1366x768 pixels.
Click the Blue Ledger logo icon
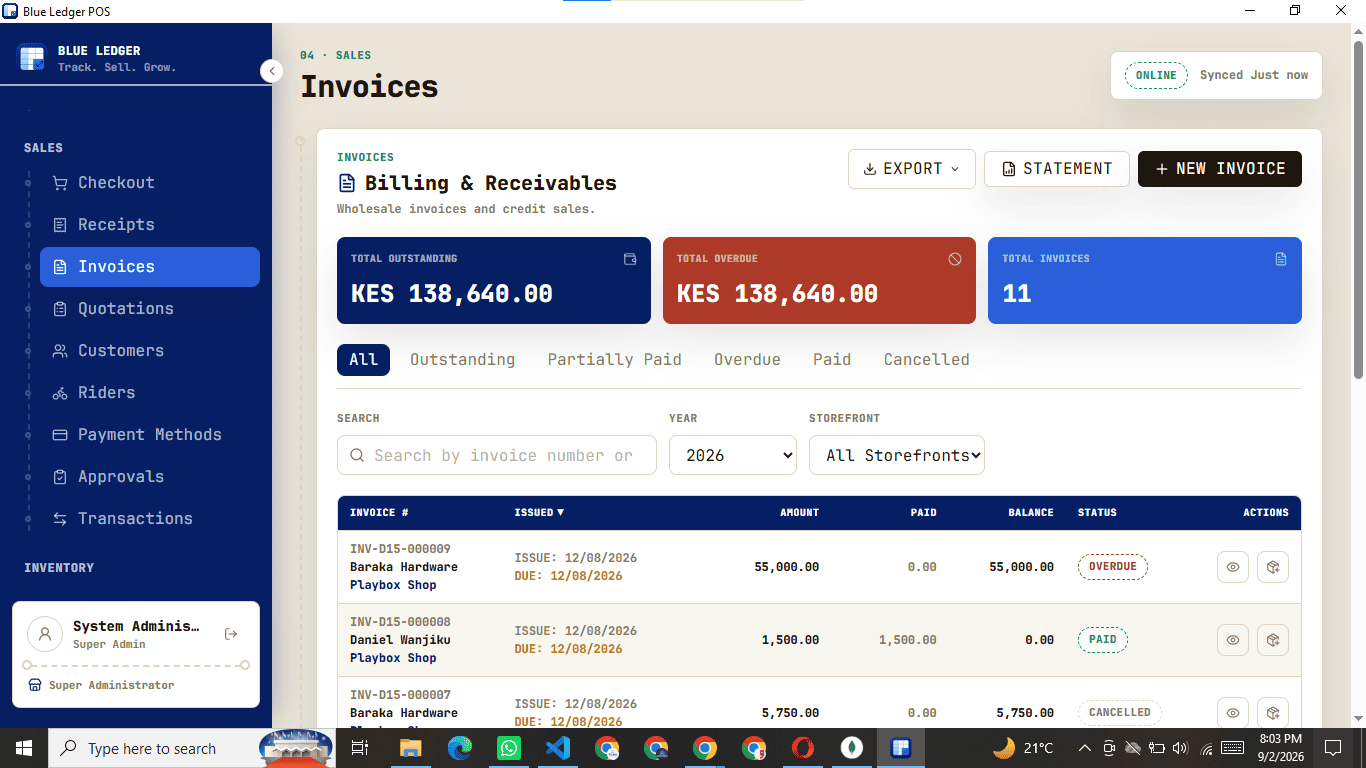pos(32,58)
